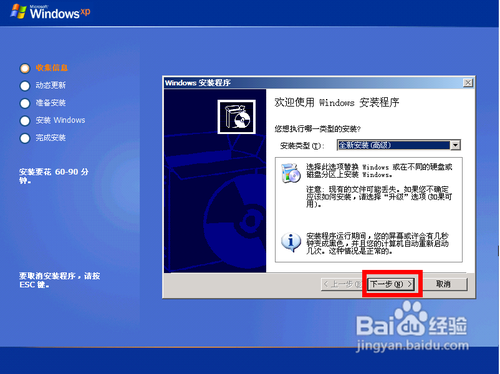Click the 您想执行哪一类型的安装? question text
The height and width of the screenshot is (374, 500).
318,129
